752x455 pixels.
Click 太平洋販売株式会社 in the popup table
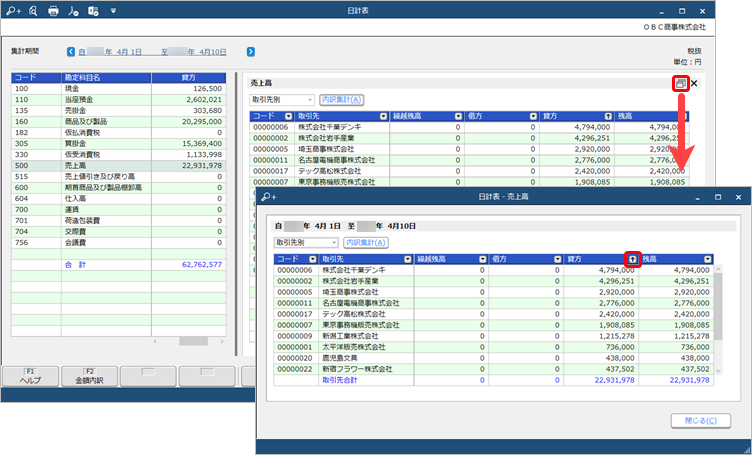pos(354,347)
